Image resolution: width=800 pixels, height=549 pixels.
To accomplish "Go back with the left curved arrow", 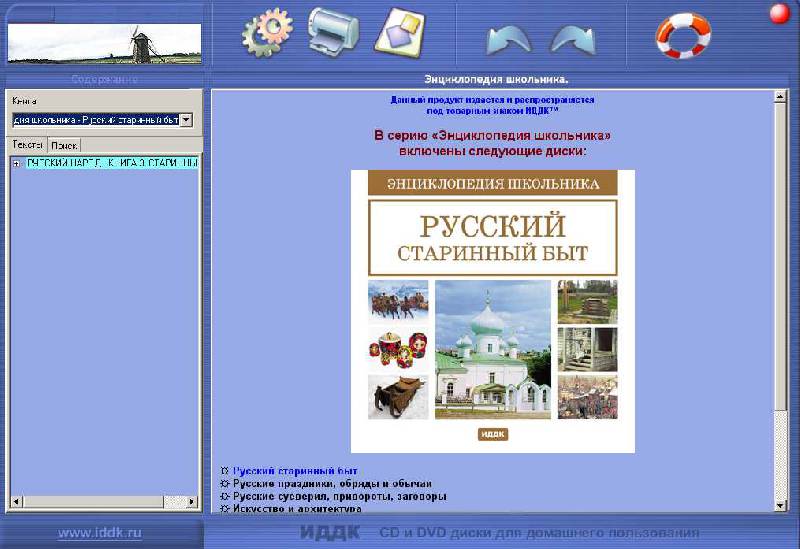I will (x=509, y=39).
